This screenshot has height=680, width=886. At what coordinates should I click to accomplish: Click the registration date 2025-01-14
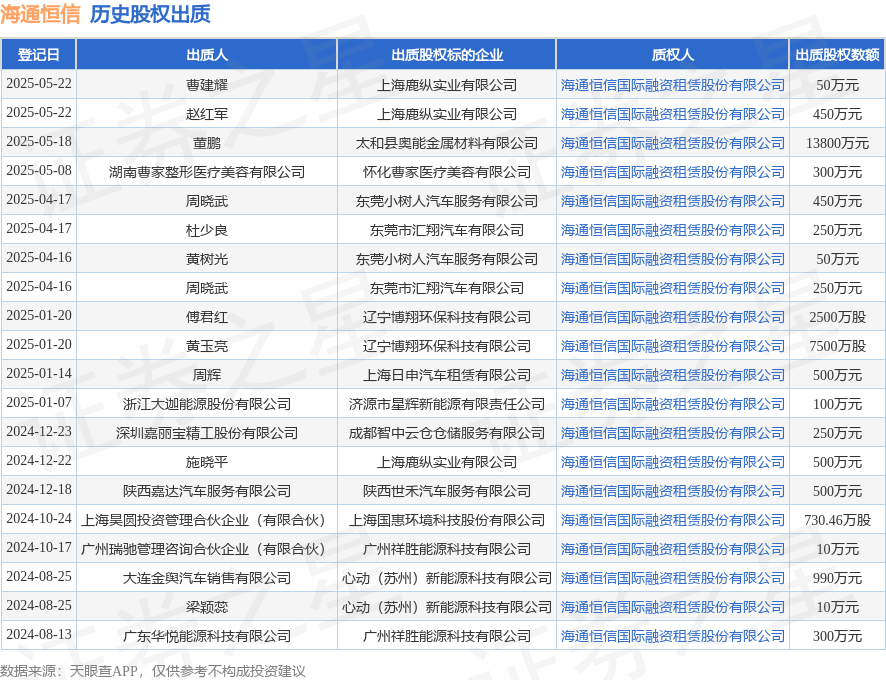tap(39, 373)
